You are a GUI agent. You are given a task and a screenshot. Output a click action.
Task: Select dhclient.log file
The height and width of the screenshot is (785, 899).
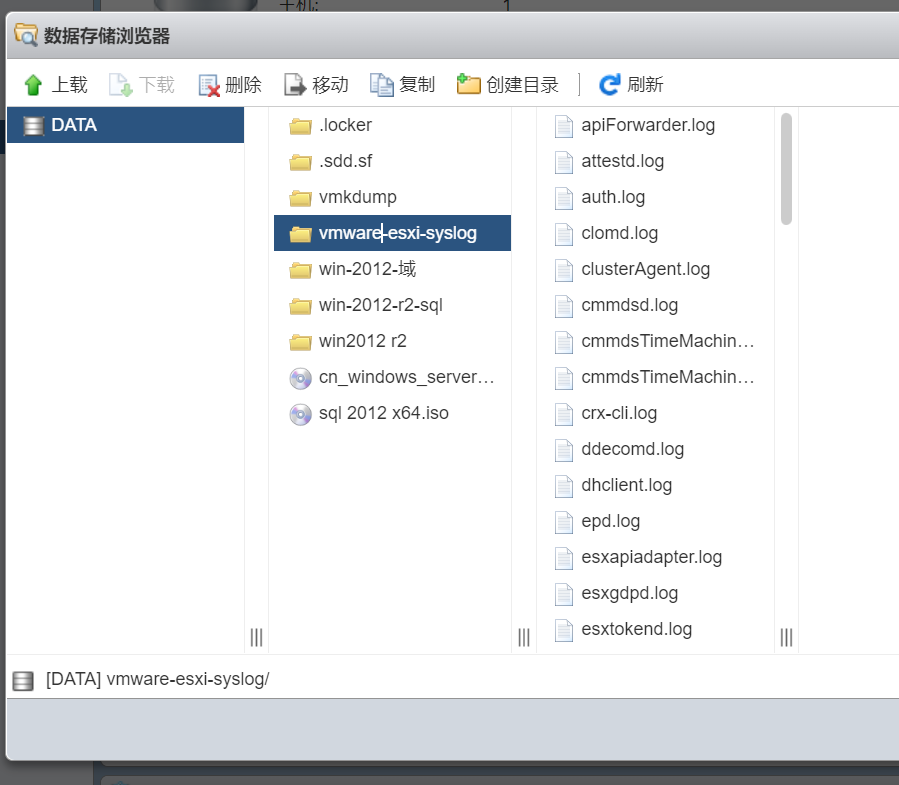pos(656,485)
